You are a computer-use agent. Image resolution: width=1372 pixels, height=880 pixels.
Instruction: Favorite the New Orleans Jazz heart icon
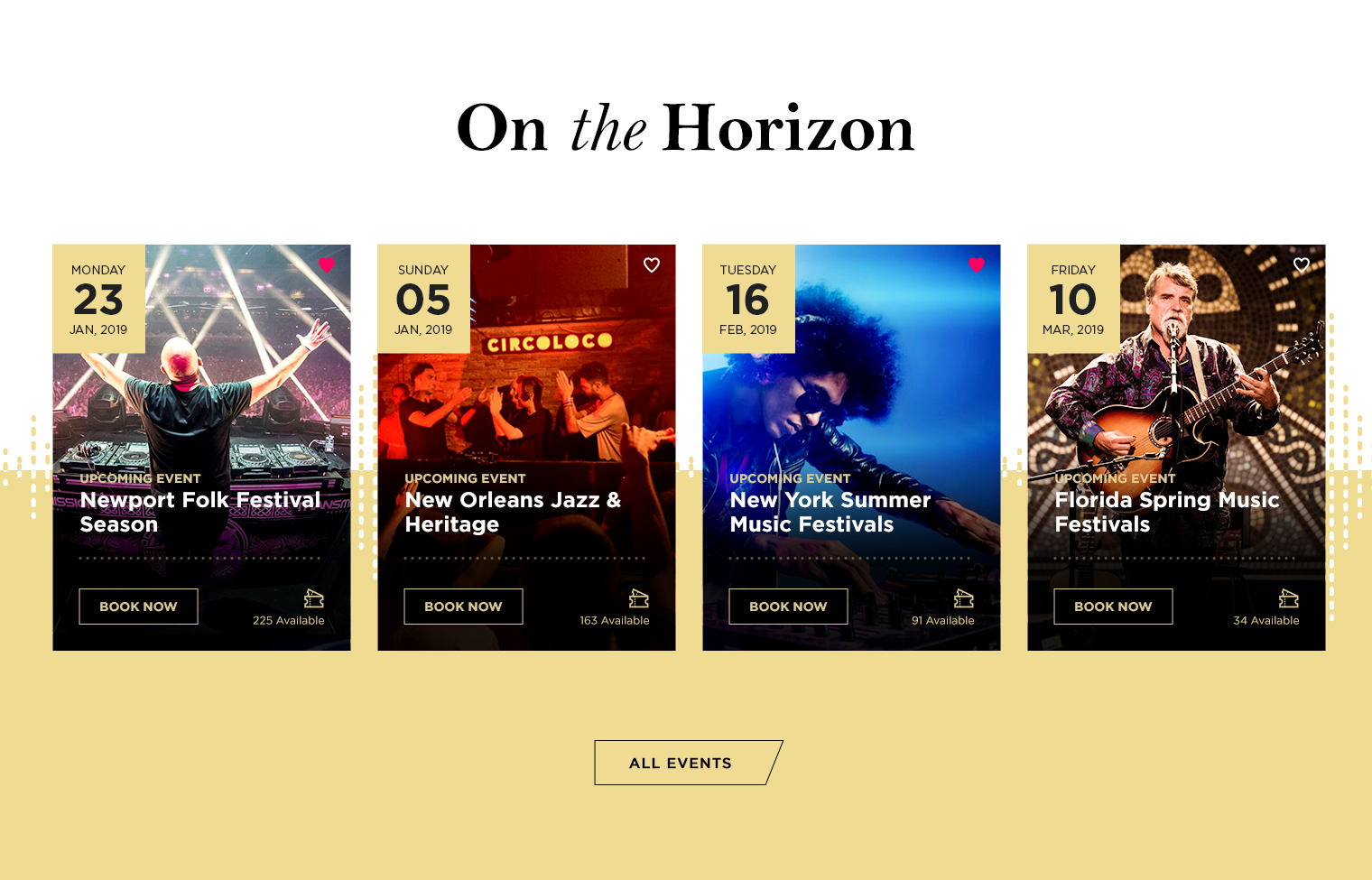tap(652, 264)
